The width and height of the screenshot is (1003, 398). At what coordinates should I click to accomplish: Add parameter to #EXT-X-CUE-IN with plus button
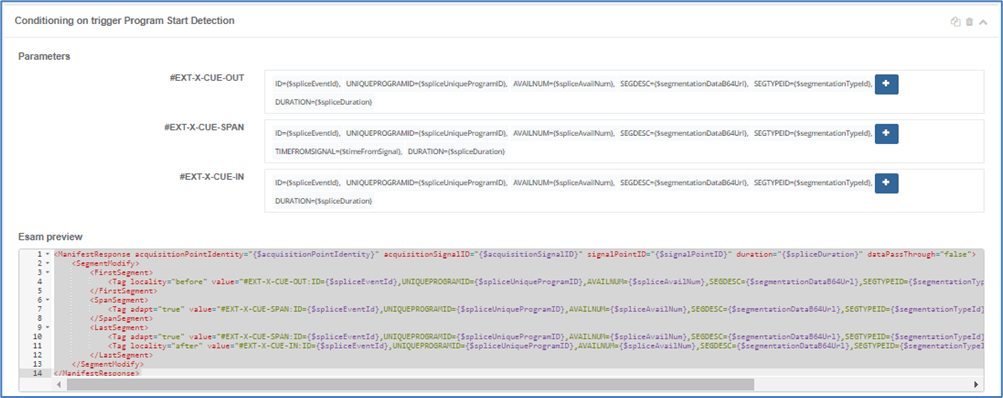pyautogui.click(x=887, y=183)
